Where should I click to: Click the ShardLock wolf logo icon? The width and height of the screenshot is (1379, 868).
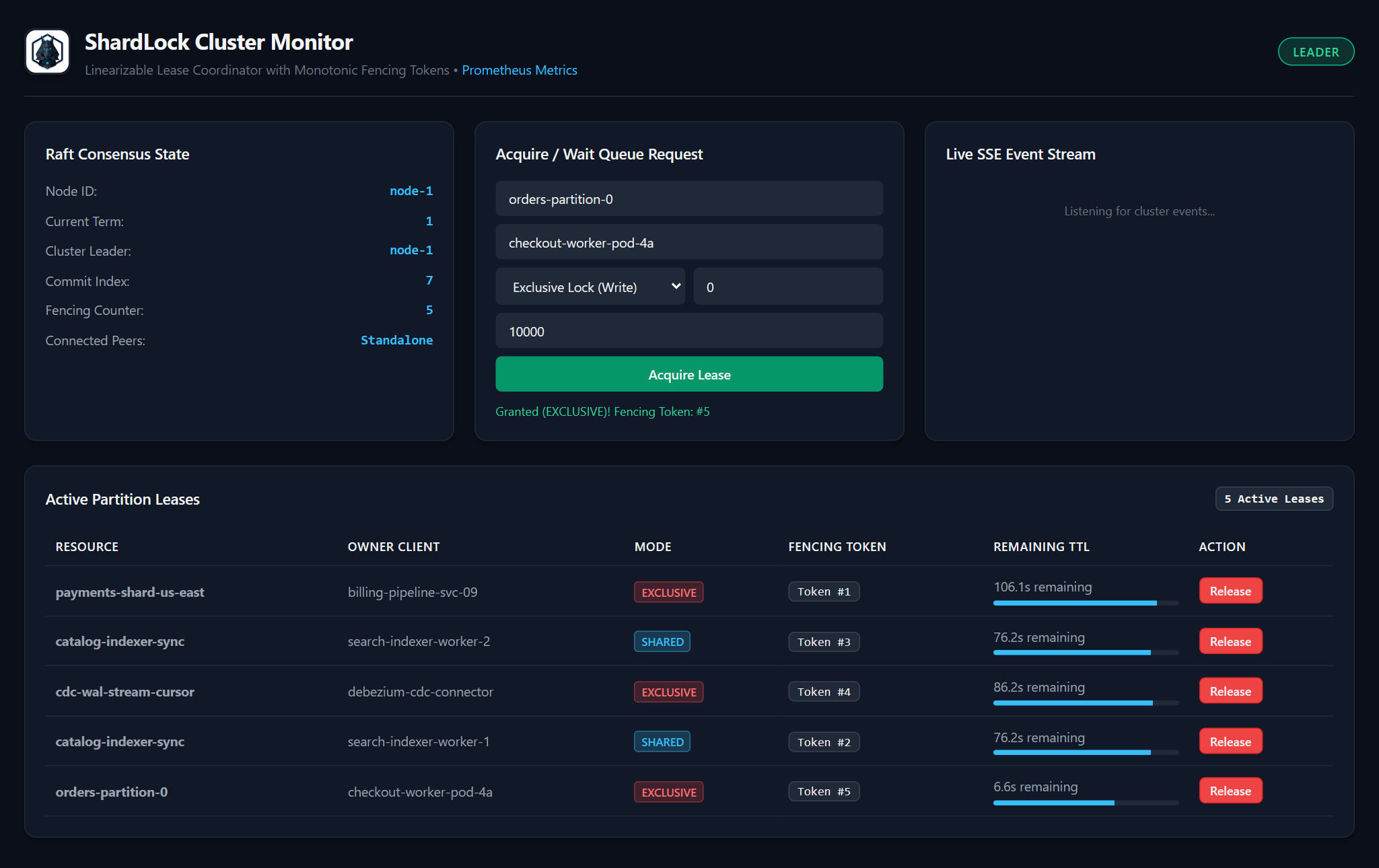click(x=47, y=52)
